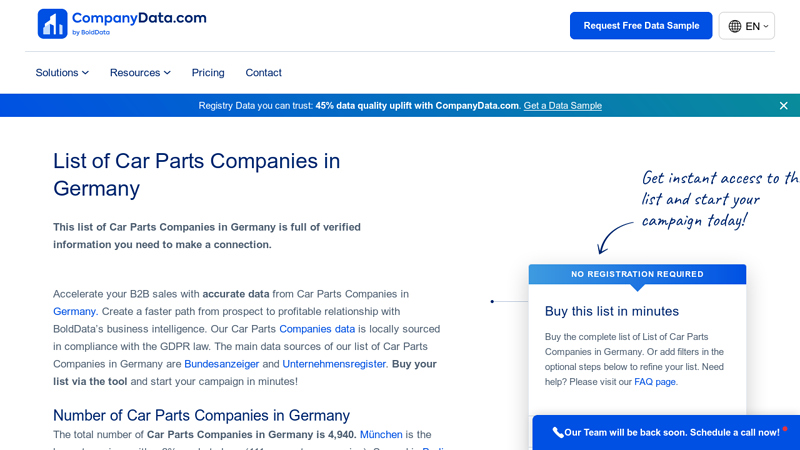This screenshot has width=800, height=450.
Task: Close the blue announcement banner
Action: [x=783, y=106]
